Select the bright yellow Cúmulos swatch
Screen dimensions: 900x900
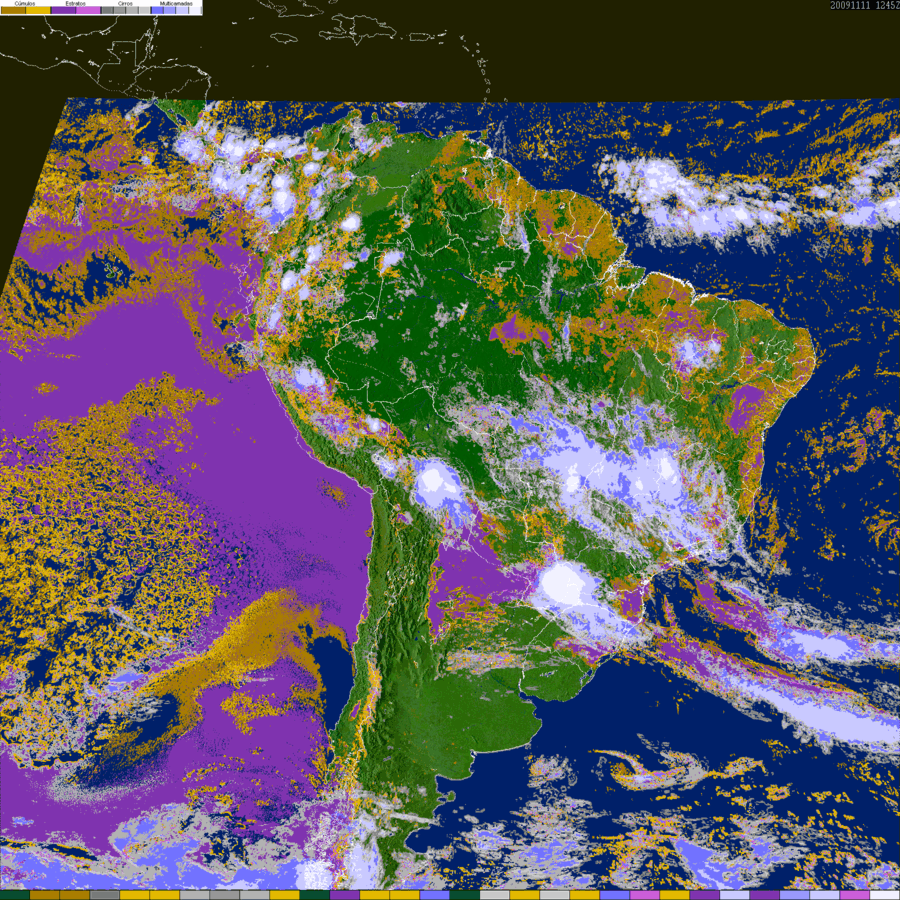click(38, 10)
